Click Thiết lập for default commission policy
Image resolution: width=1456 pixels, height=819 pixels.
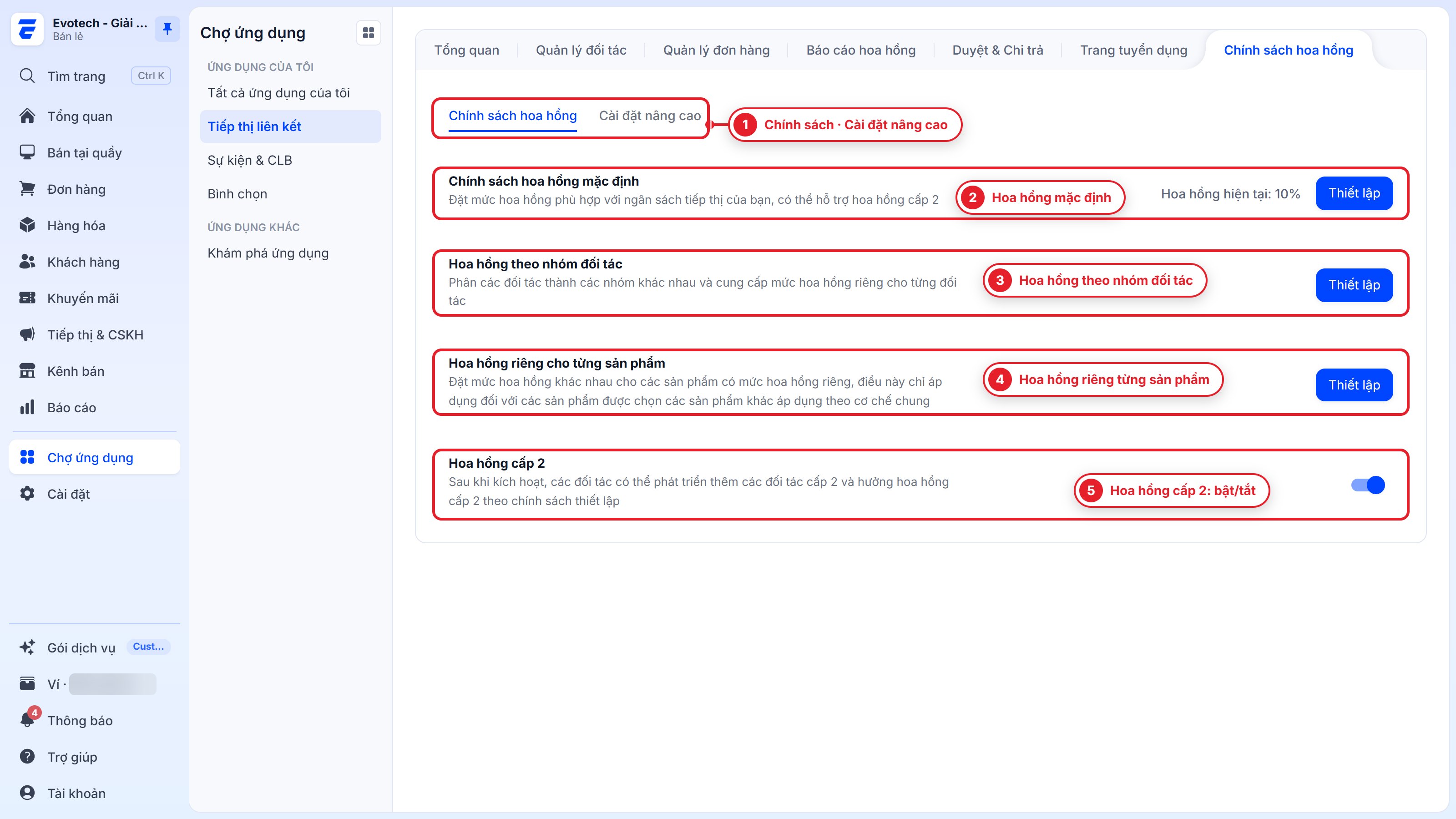pyautogui.click(x=1354, y=193)
